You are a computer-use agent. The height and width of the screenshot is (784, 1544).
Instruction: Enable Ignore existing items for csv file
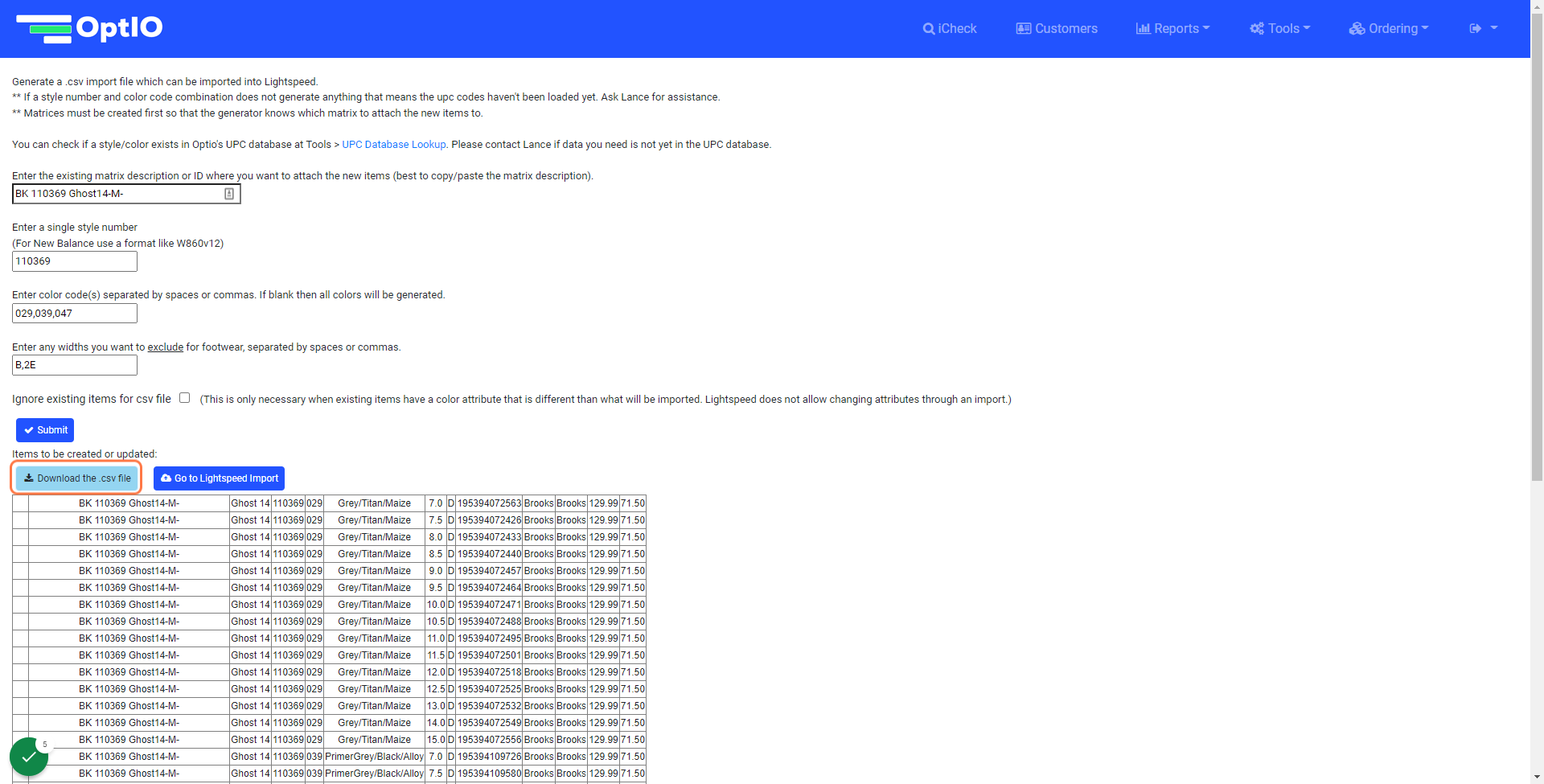pos(185,398)
